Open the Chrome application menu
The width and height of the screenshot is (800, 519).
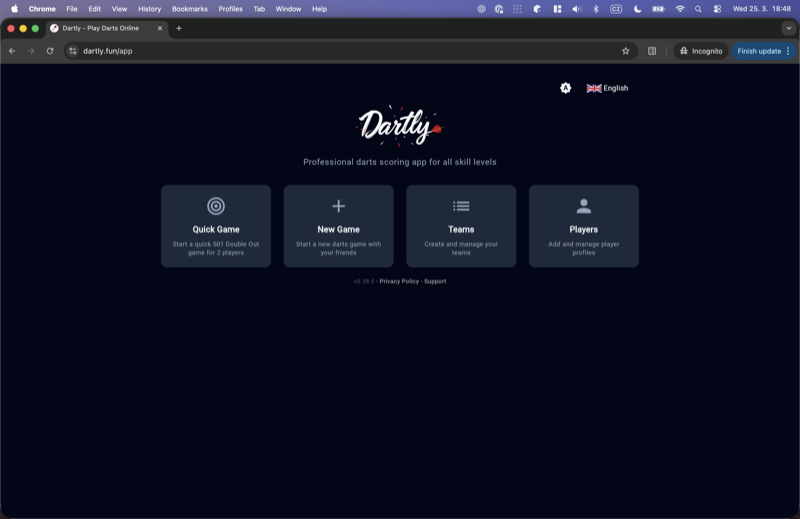tap(42, 9)
